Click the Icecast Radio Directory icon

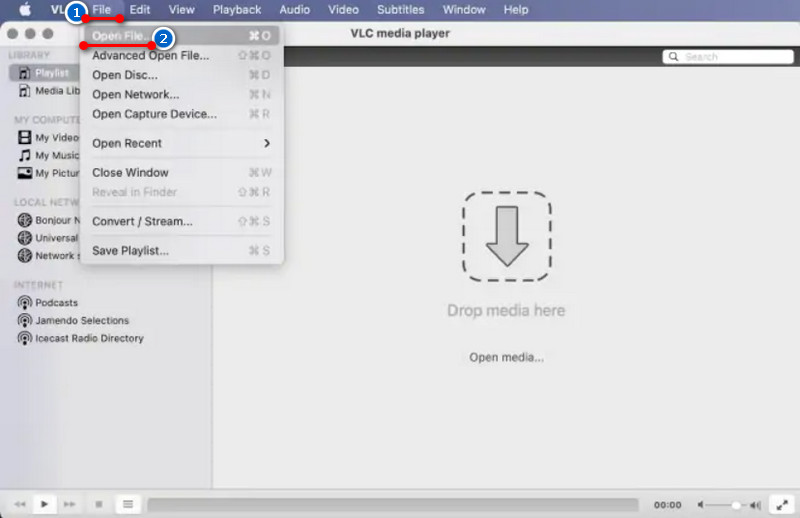point(24,338)
